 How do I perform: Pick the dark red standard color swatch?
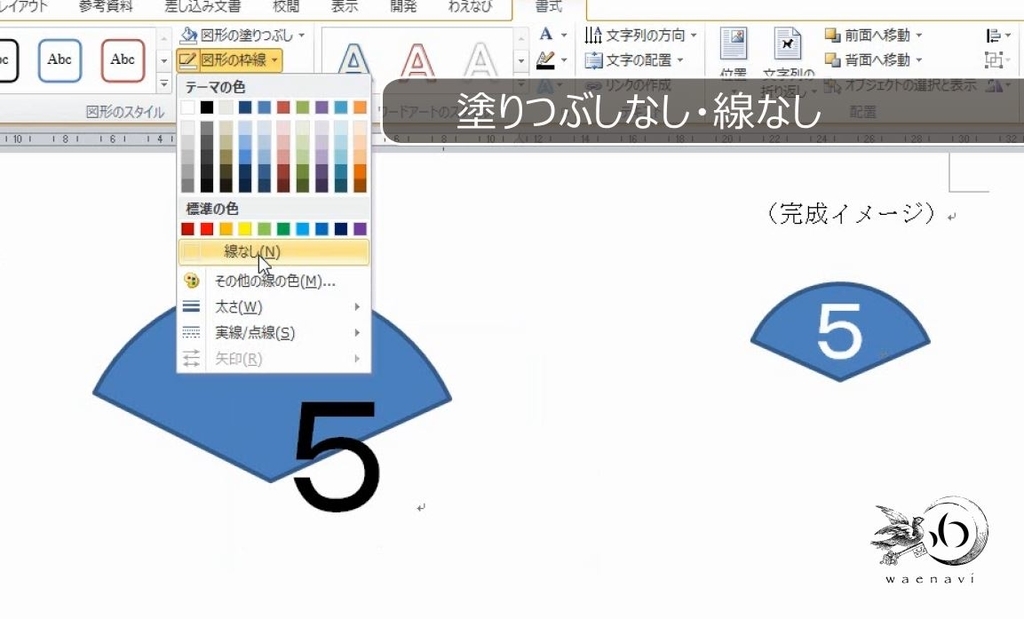click(x=187, y=228)
